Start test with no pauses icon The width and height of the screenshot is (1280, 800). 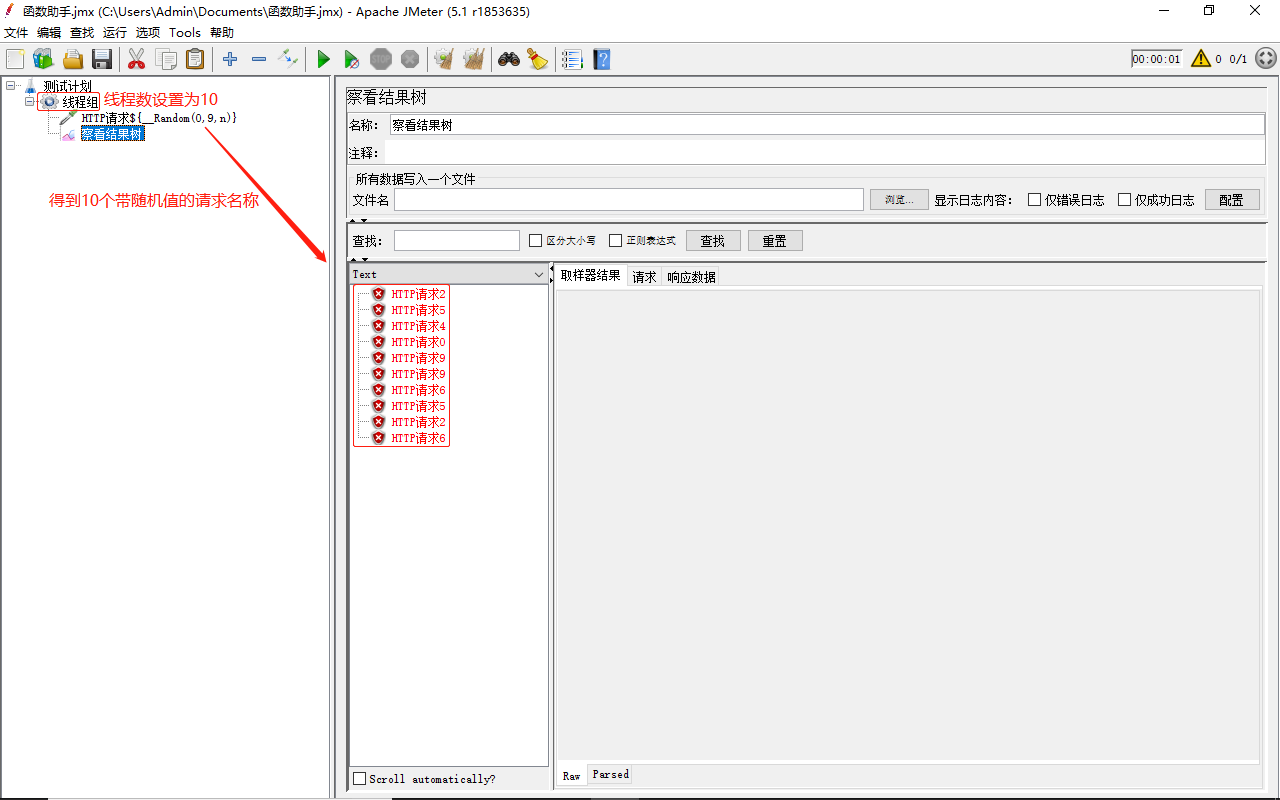[x=352, y=59]
